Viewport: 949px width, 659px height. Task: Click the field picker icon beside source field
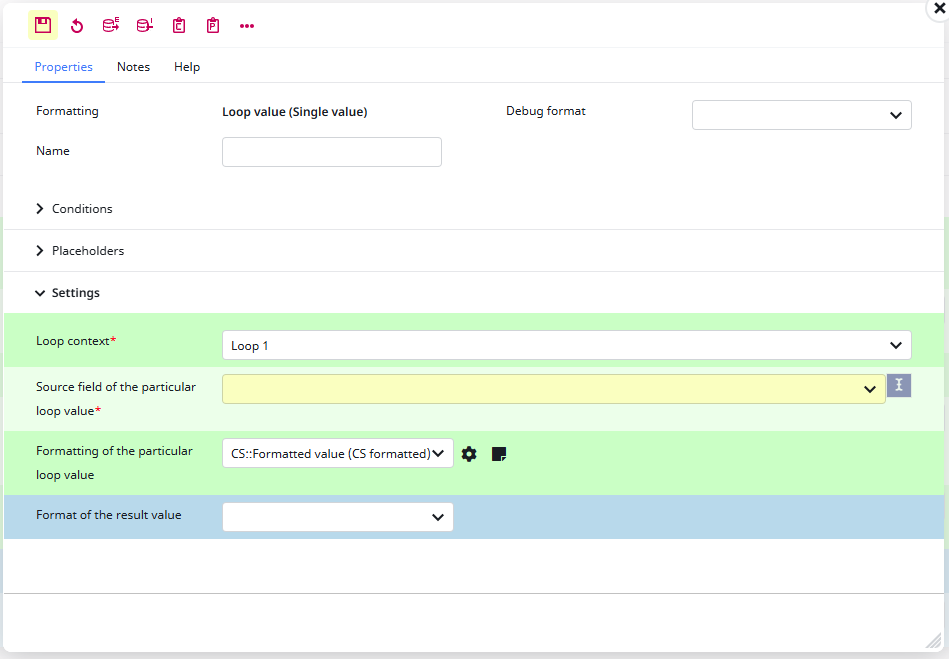(898, 385)
